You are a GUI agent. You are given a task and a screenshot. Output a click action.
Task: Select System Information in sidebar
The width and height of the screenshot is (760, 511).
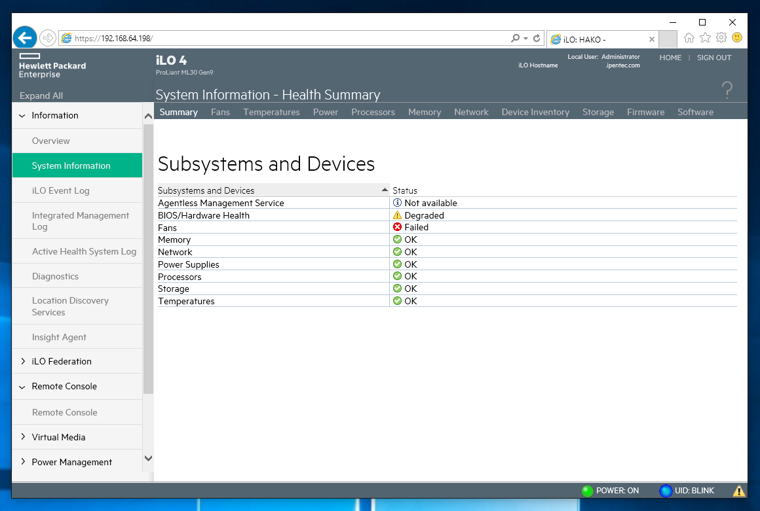[x=78, y=165]
